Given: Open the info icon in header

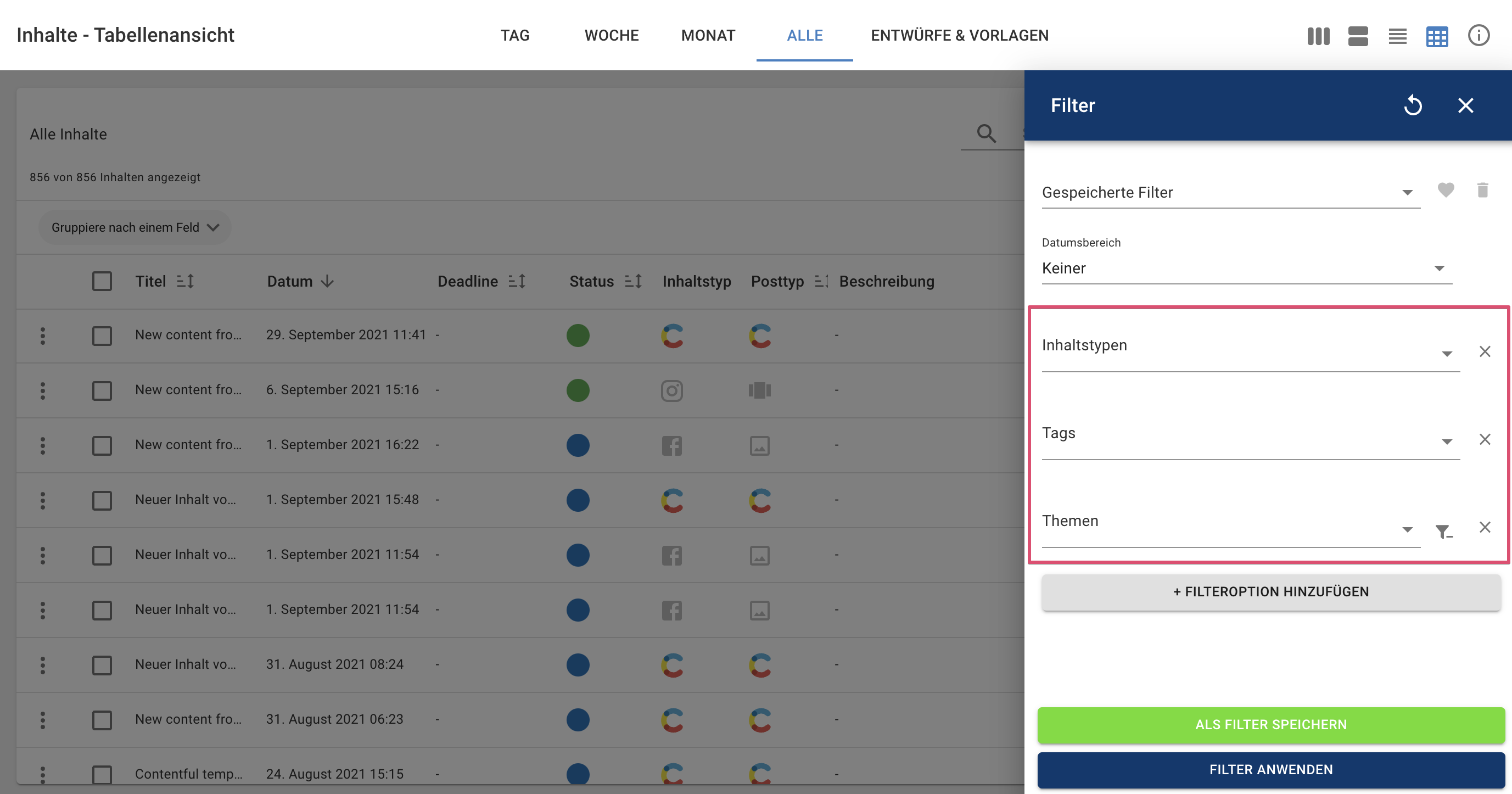Looking at the screenshot, I should click(1479, 35).
